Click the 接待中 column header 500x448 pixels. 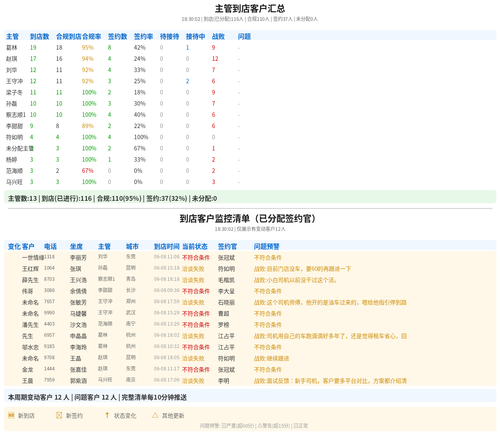pyautogui.click(x=195, y=36)
